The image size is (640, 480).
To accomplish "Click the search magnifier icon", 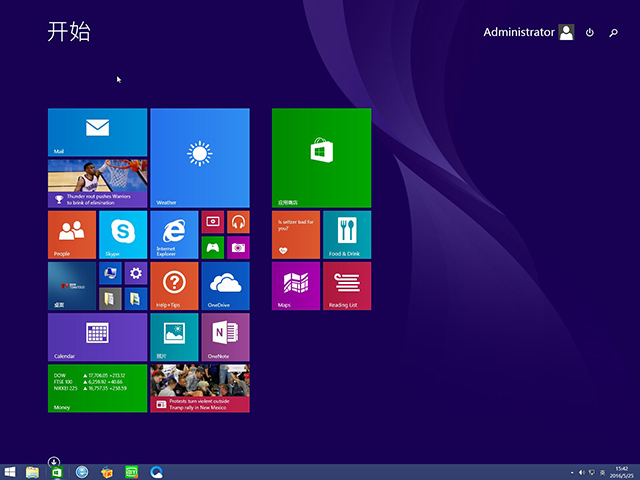I will click(613, 33).
